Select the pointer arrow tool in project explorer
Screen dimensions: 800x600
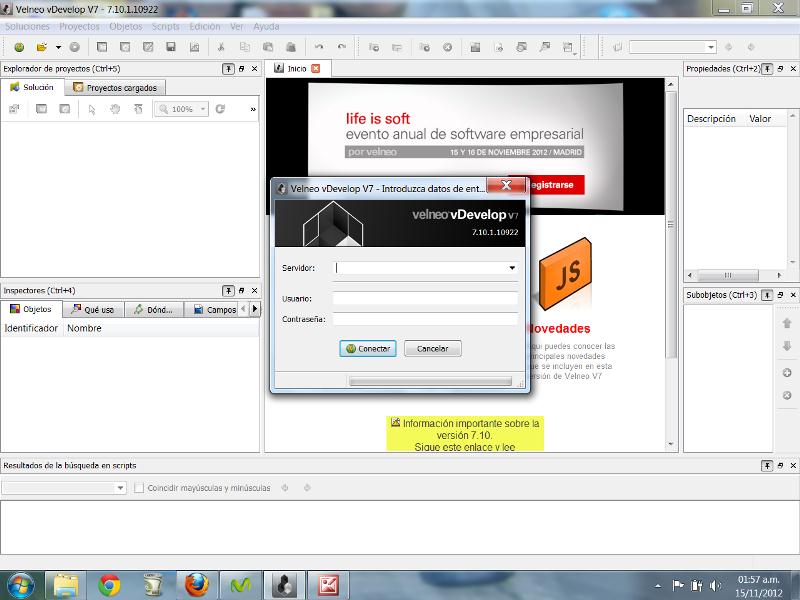click(92, 109)
